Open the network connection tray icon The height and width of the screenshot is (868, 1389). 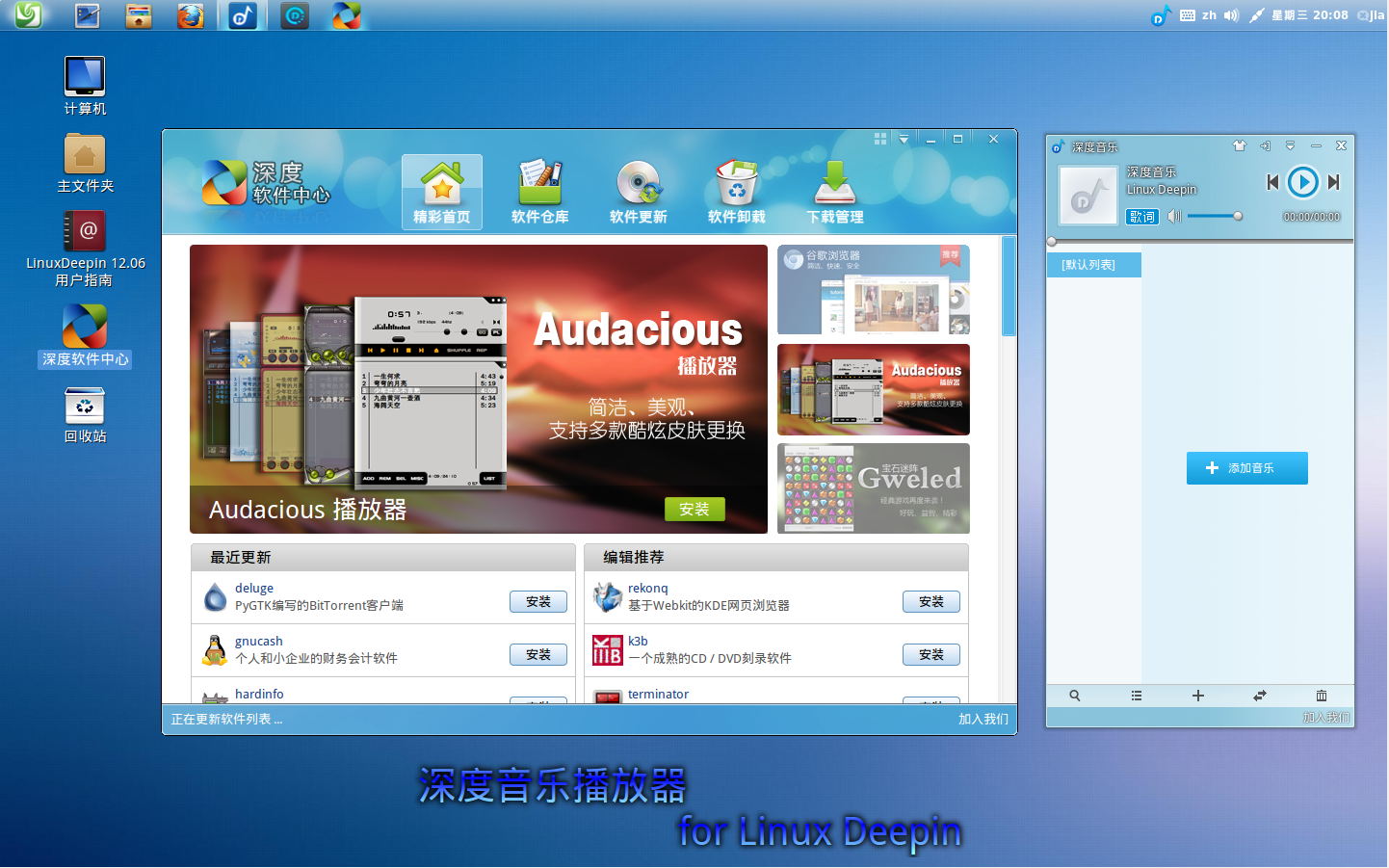[1256, 15]
